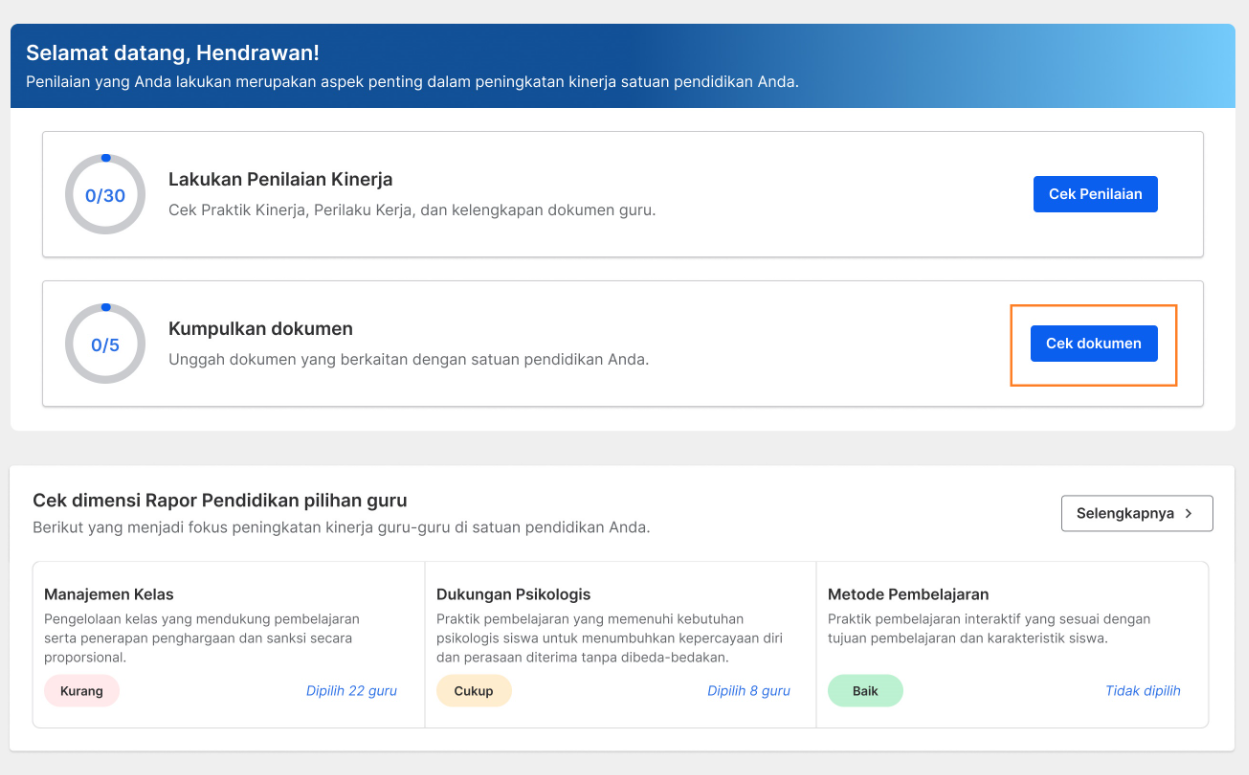Click the Lakukan Penilaian Kinerja heading

pyautogui.click(x=280, y=180)
